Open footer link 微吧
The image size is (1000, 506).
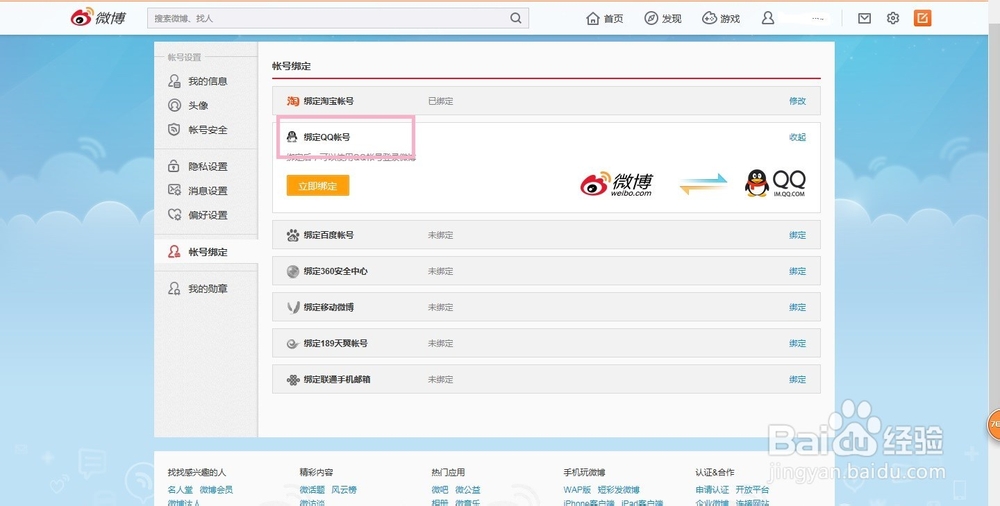click(439, 490)
